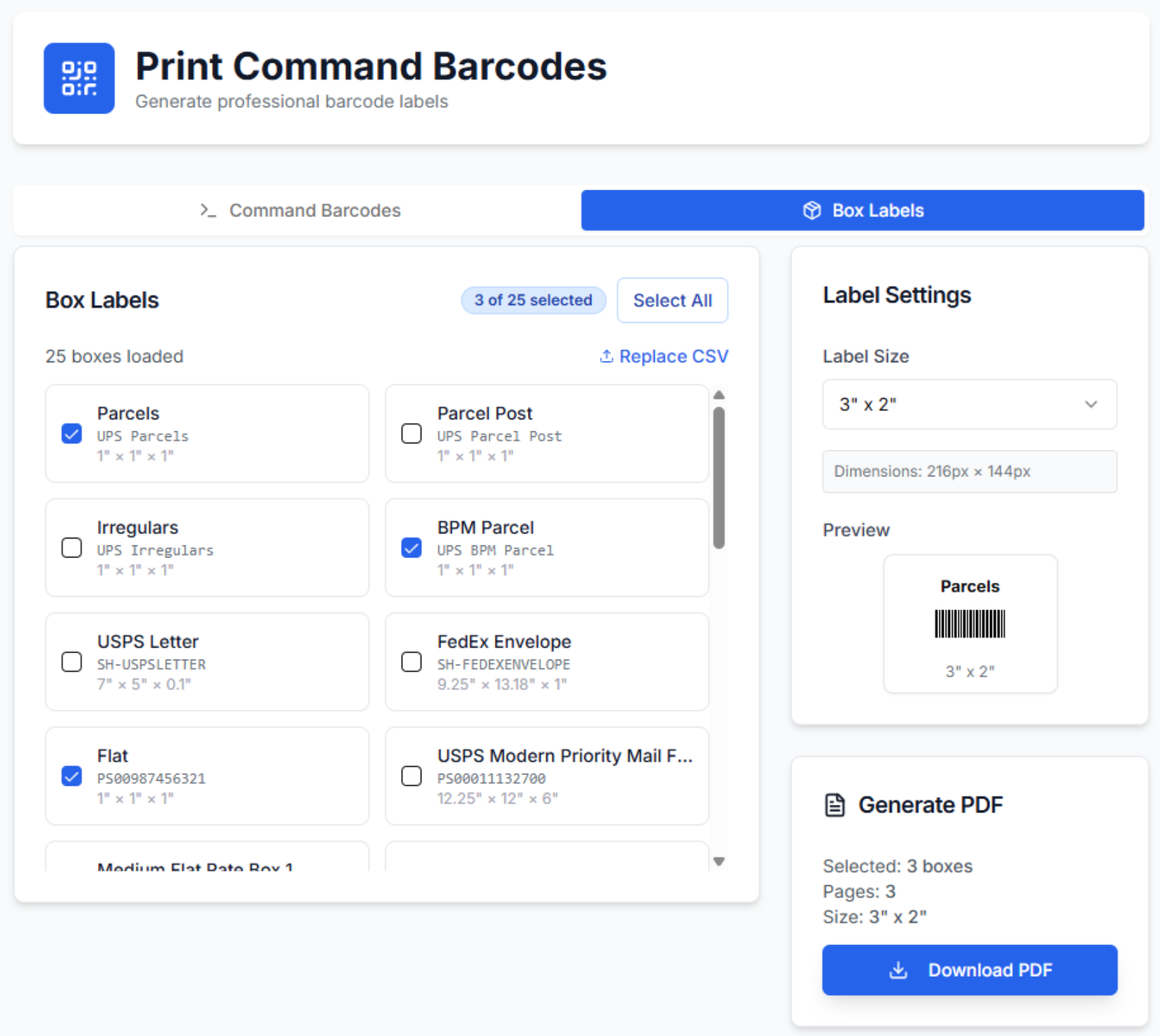Check the USPS Modern Priority Mail checkbox

[412, 776]
